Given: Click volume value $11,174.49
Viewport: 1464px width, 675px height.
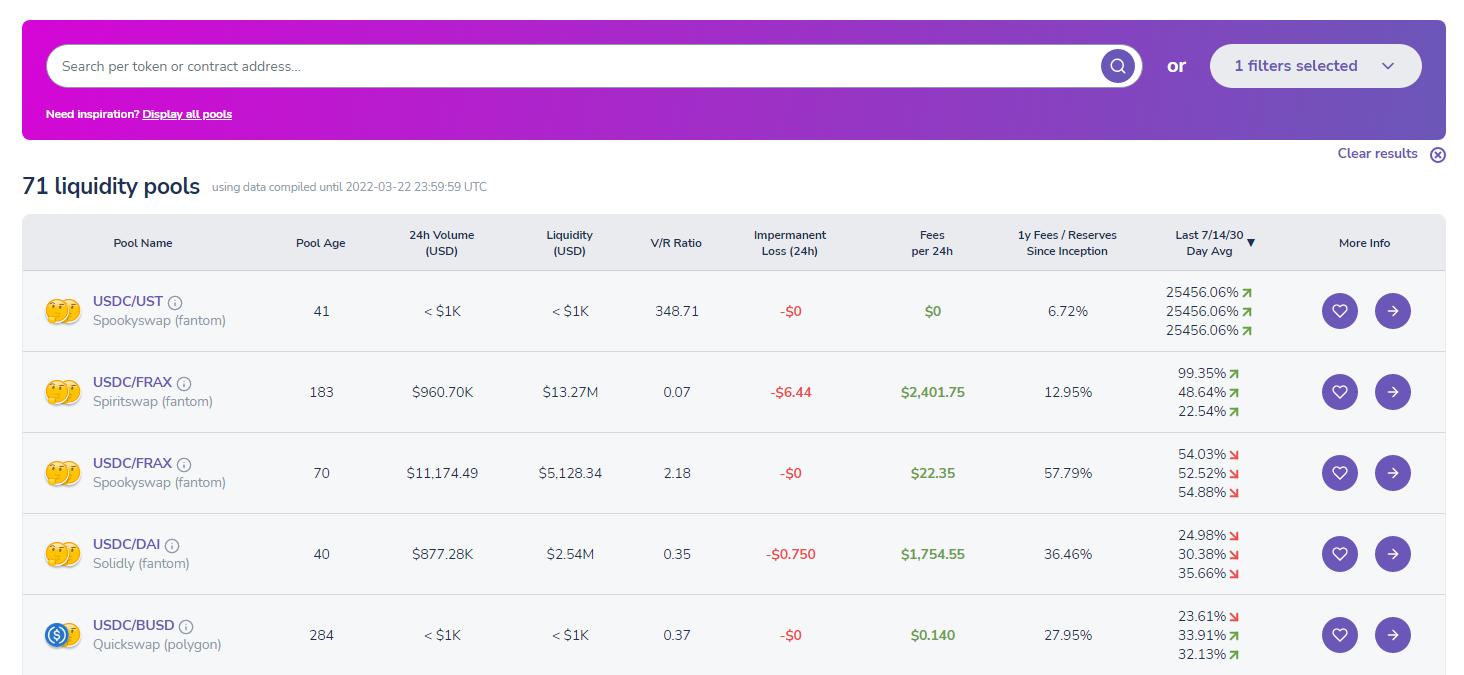Looking at the screenshot, I should [x=442, y=473].
